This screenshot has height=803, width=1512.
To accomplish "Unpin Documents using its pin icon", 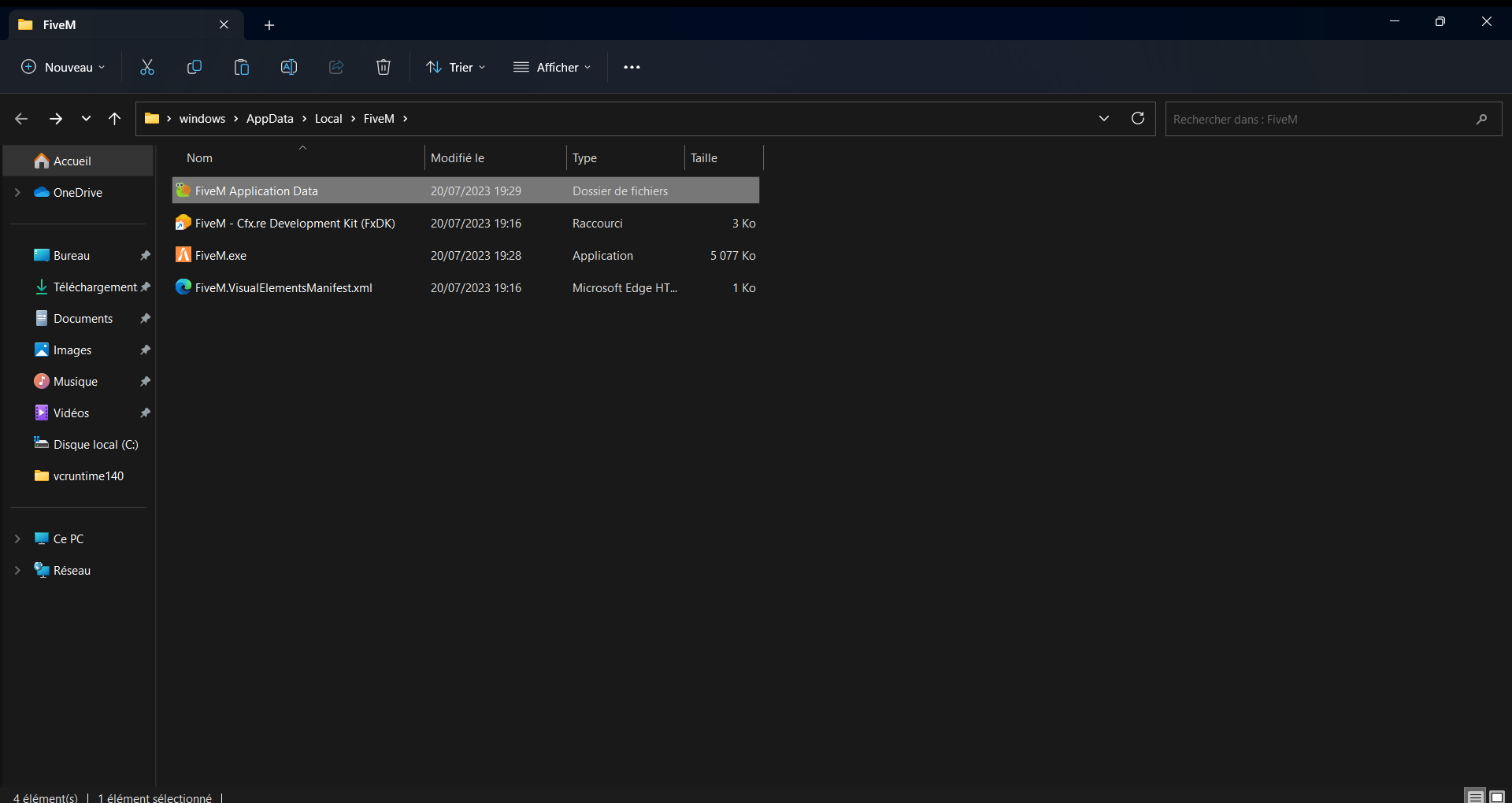I will pos(145,319).
